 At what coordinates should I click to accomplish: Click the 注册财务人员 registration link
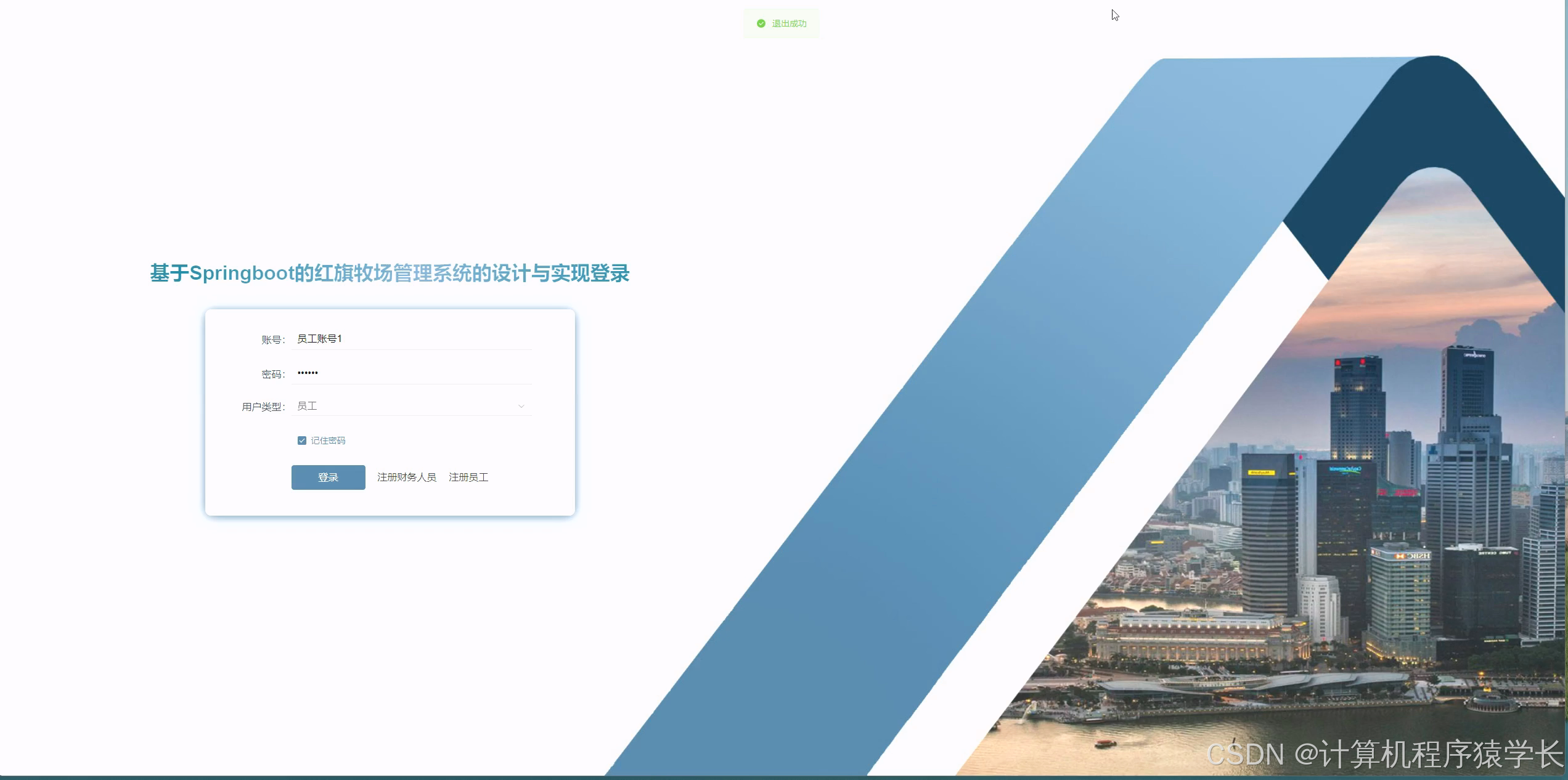pyautogui.click(x=406, y=477)
